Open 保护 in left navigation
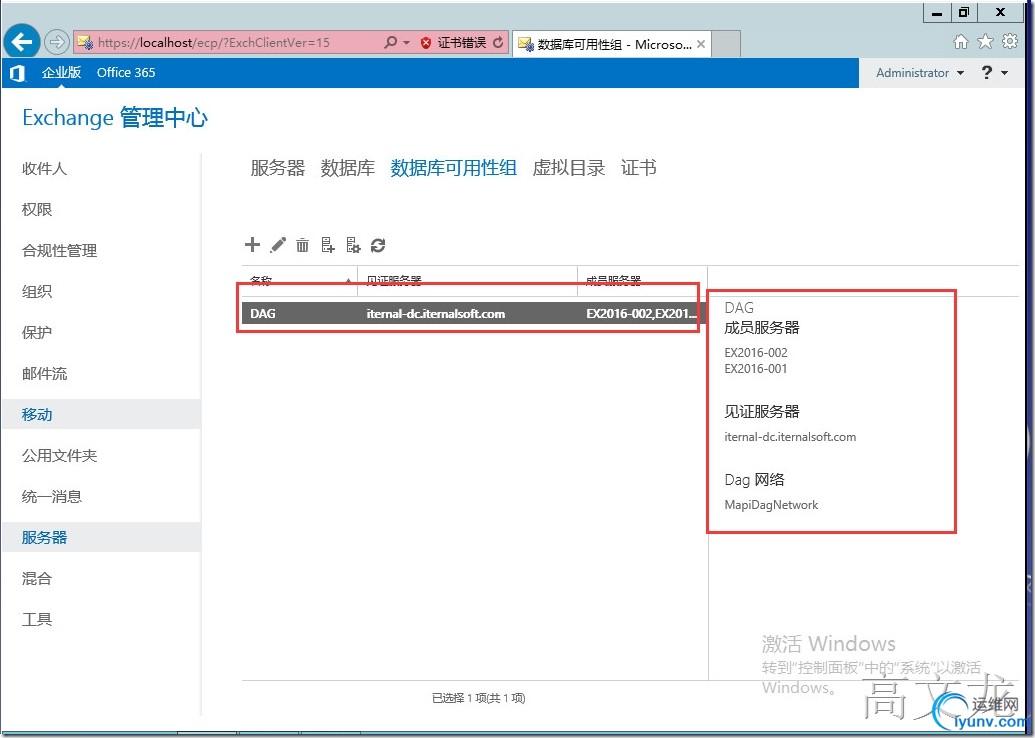Screen dimensions: 1035x738 [x=37, y=332]
